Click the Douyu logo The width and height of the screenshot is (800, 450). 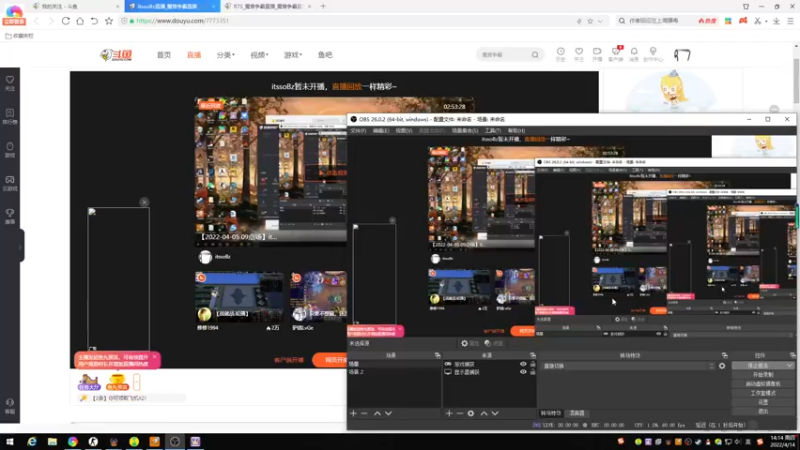click(116, 55)
